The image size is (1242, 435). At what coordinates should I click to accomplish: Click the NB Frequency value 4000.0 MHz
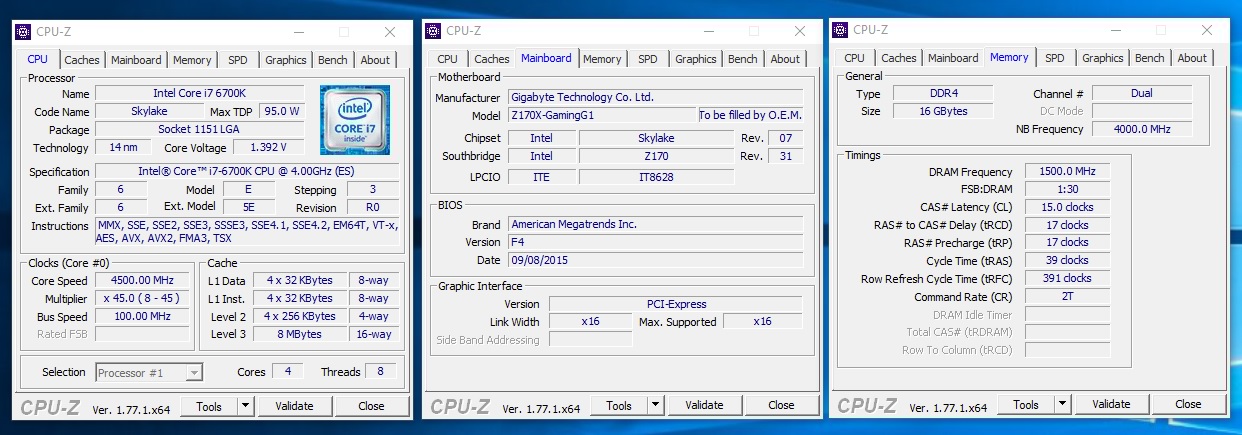pos(1142,129)
